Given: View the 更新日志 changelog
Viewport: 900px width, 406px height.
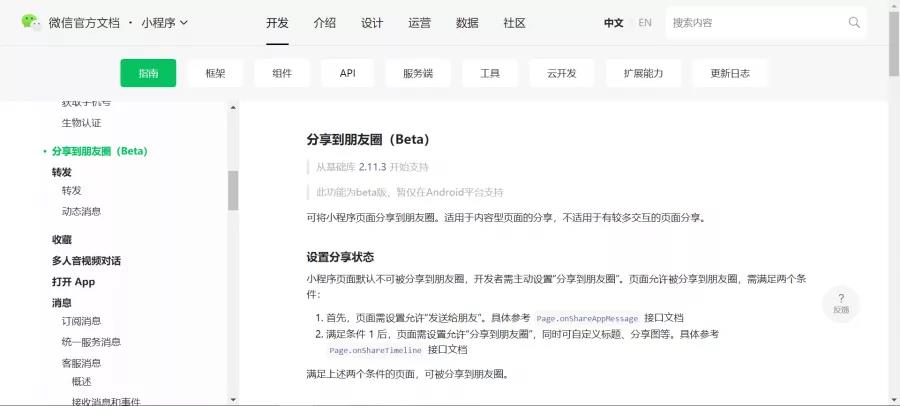Looking at the screenshot, I should click(x=729, y=73).
